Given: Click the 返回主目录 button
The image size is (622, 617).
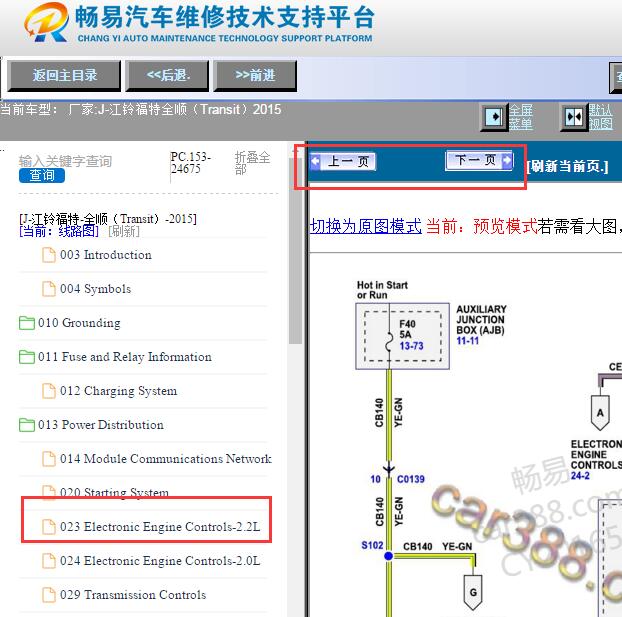Looking at the screenshot, I should (64, 75).
